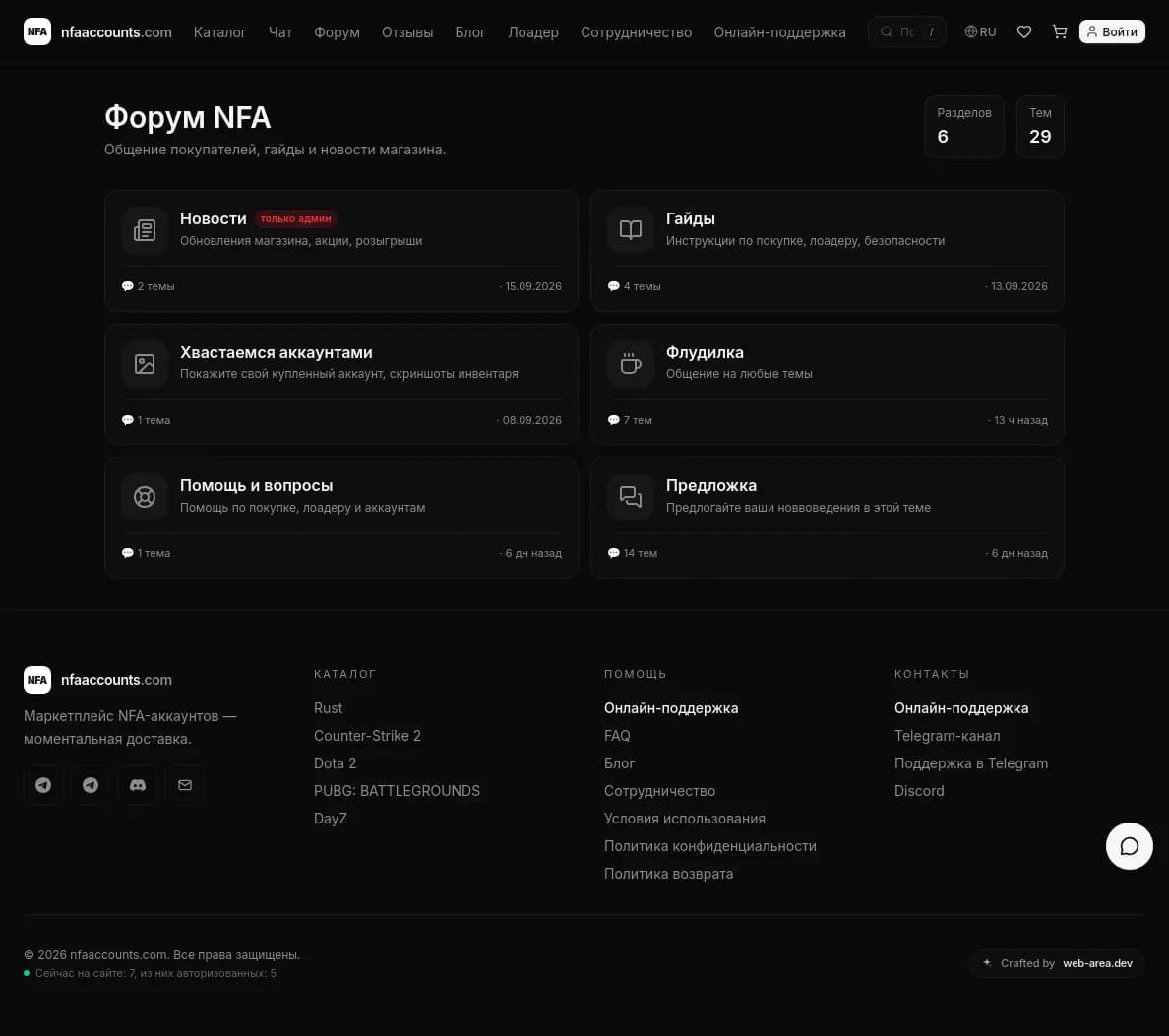Open the Лоадер menu item
This screenshot has width=1169, height=1036.
point(533,32)
